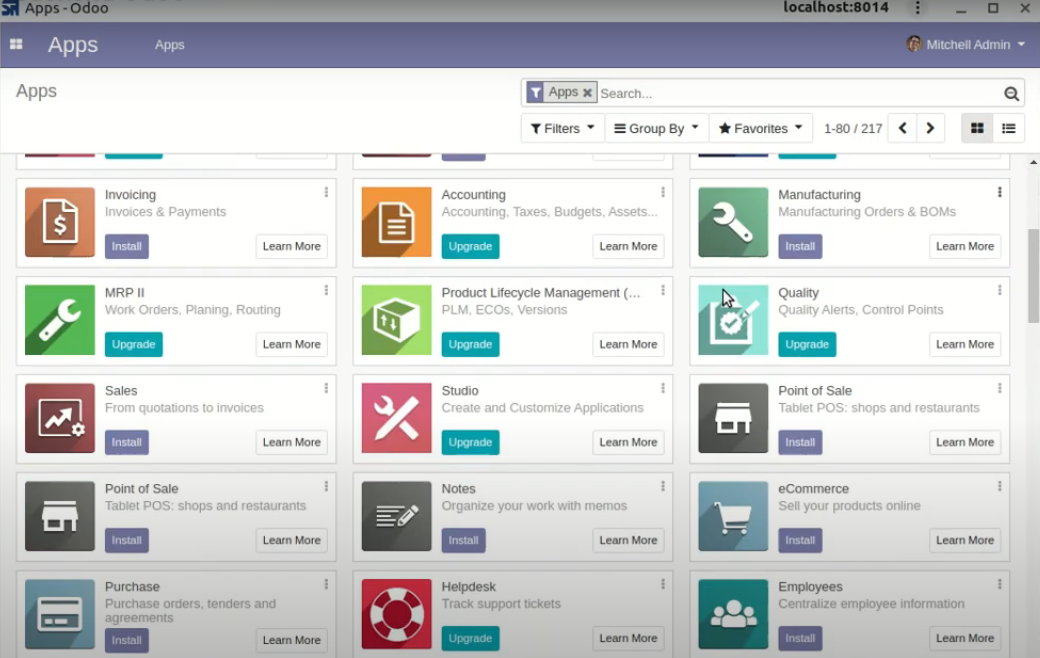Click the pager text 1-80 / 217
This screenshot has width=1040, height=658.
(853, 129)
